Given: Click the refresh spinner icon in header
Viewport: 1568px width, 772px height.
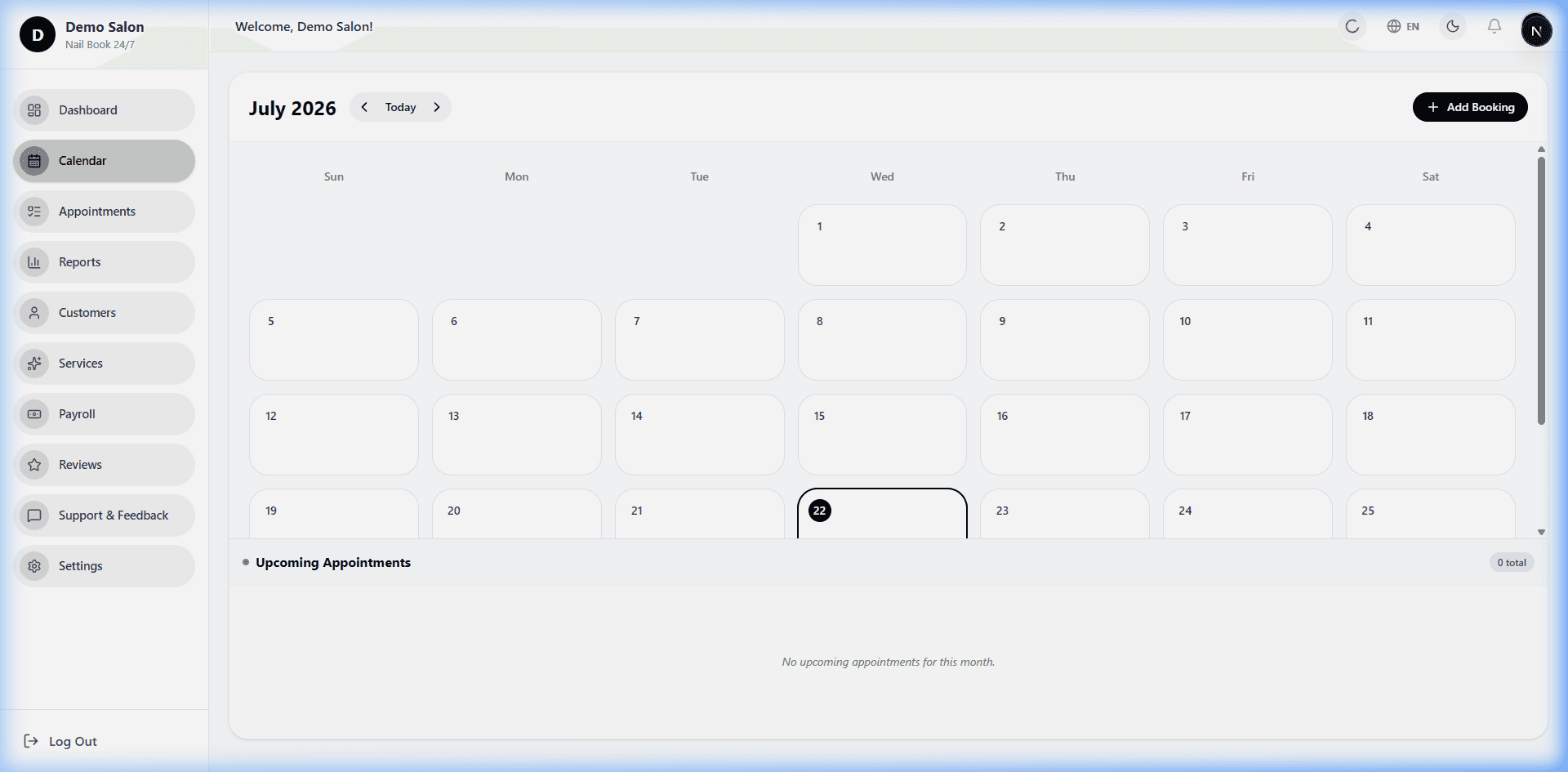Looking at the screenshot, I should tap(1352, 27).
